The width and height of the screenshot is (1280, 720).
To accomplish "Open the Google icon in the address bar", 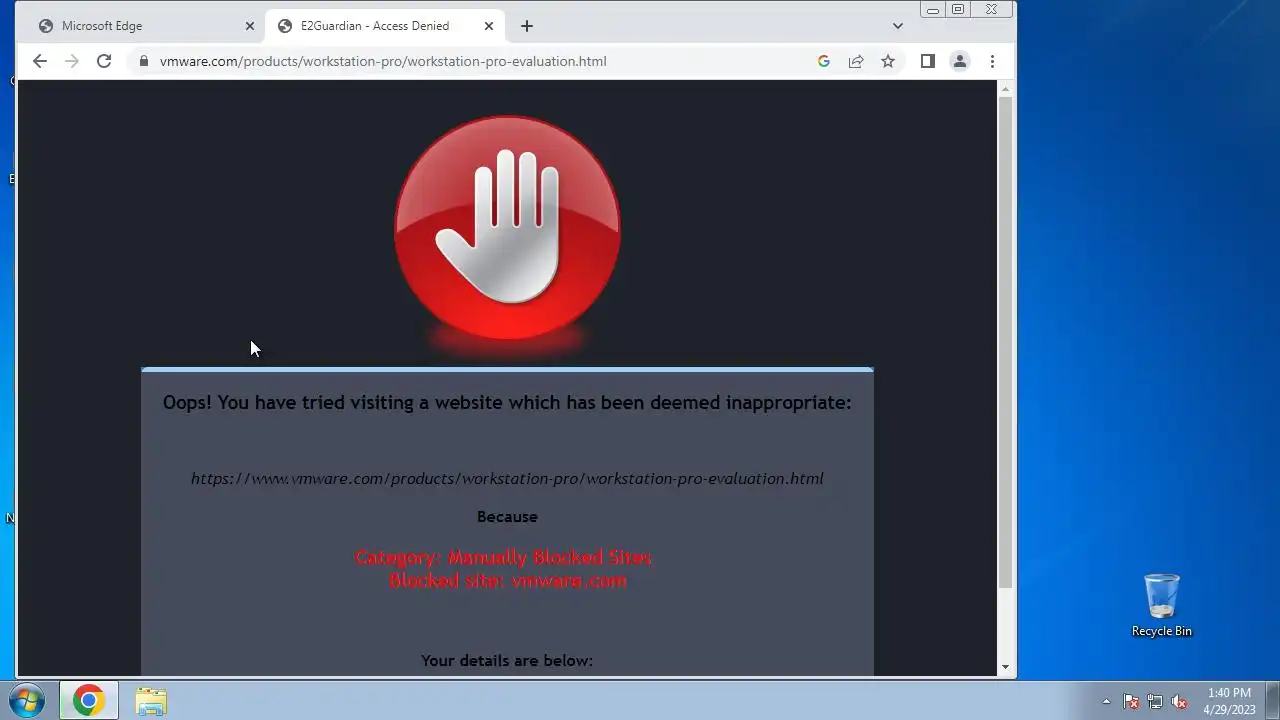I will coord(824,61).
